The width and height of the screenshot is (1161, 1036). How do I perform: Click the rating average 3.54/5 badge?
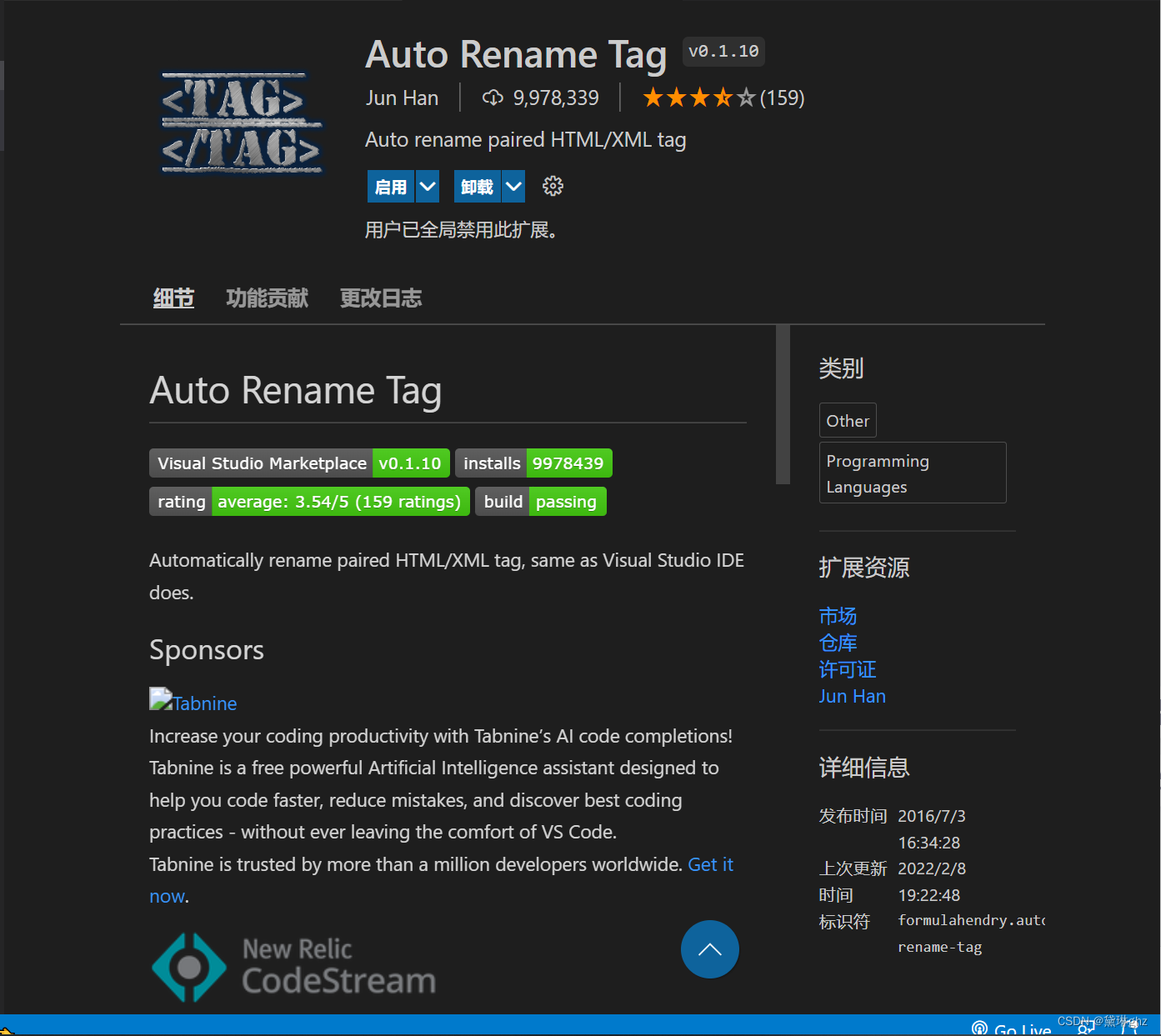coord(309,502)
